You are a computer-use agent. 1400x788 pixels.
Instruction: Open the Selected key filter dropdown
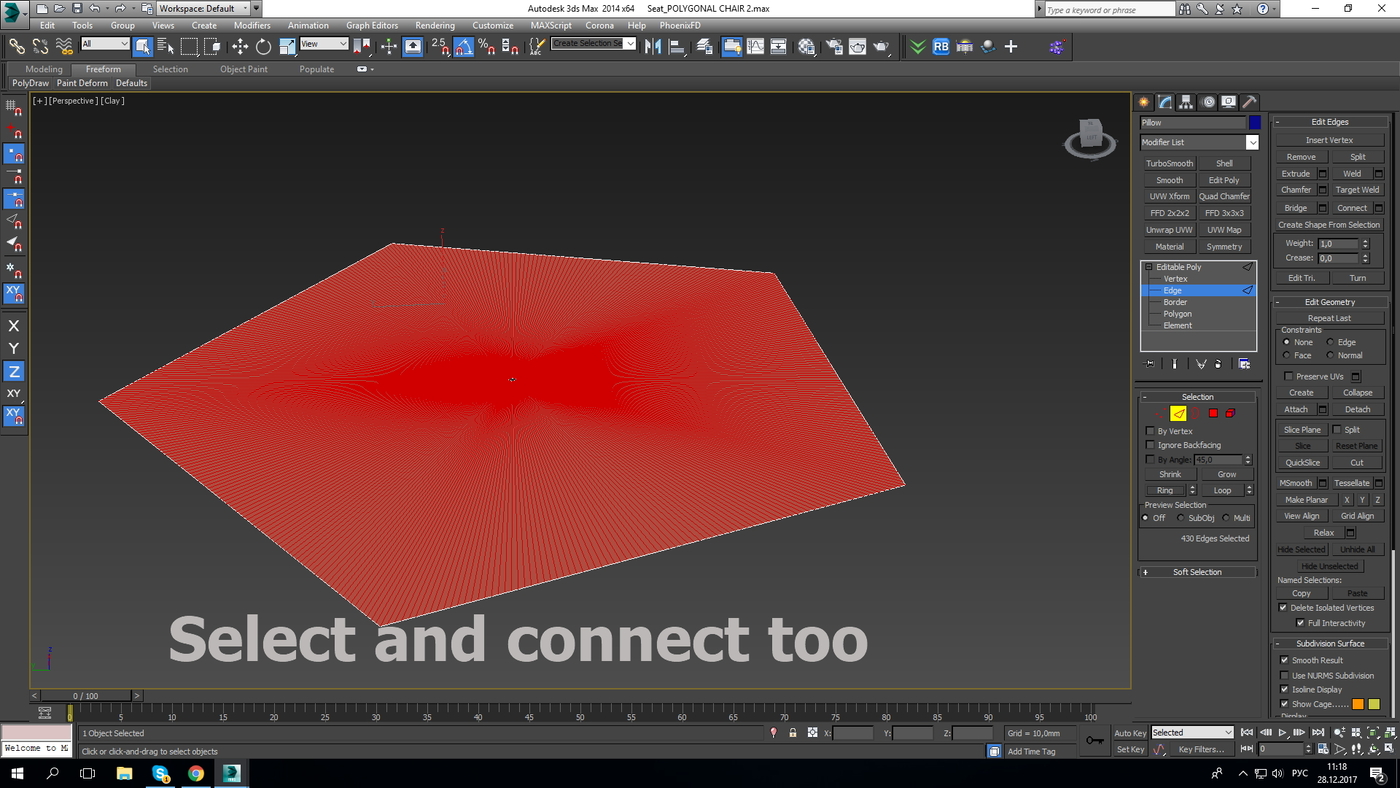[1192, 733]
